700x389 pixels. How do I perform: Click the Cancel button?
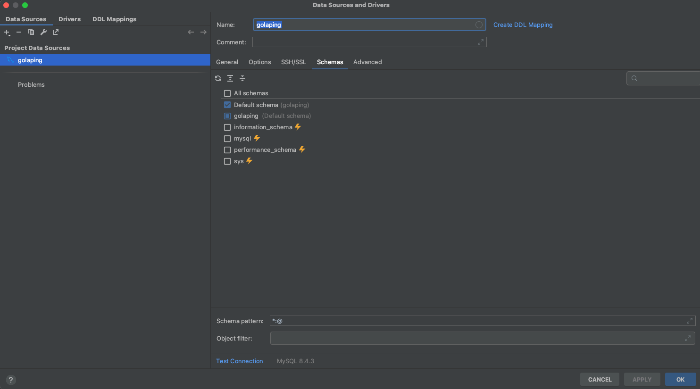pyautogui.click(x=600, y=379)
